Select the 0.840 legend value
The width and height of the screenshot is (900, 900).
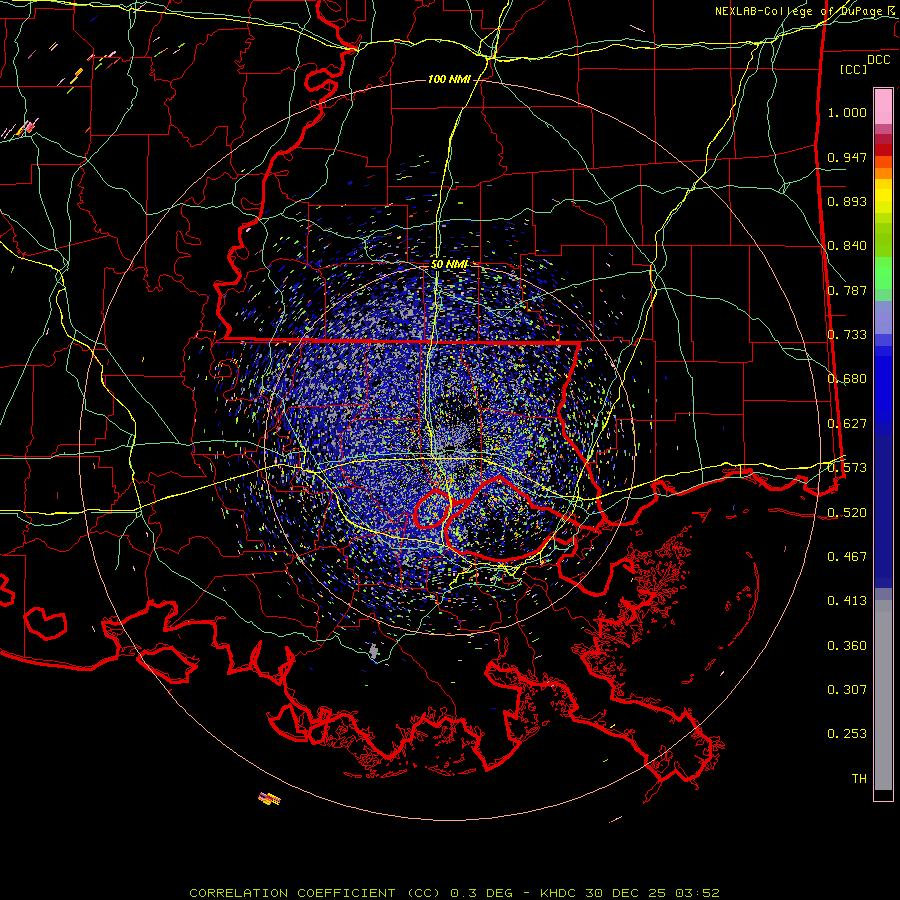(x=847, y=246)
